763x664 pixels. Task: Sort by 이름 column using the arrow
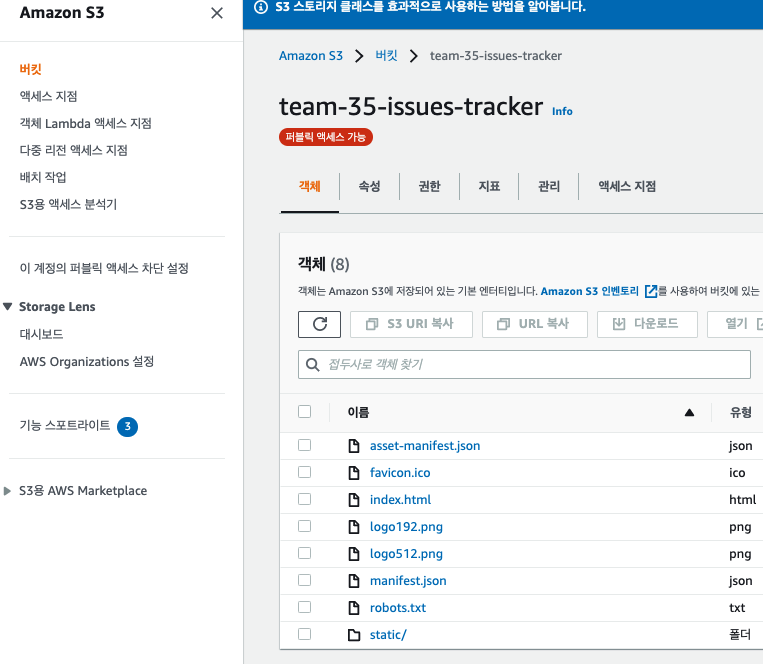click(x=689, y=413)
